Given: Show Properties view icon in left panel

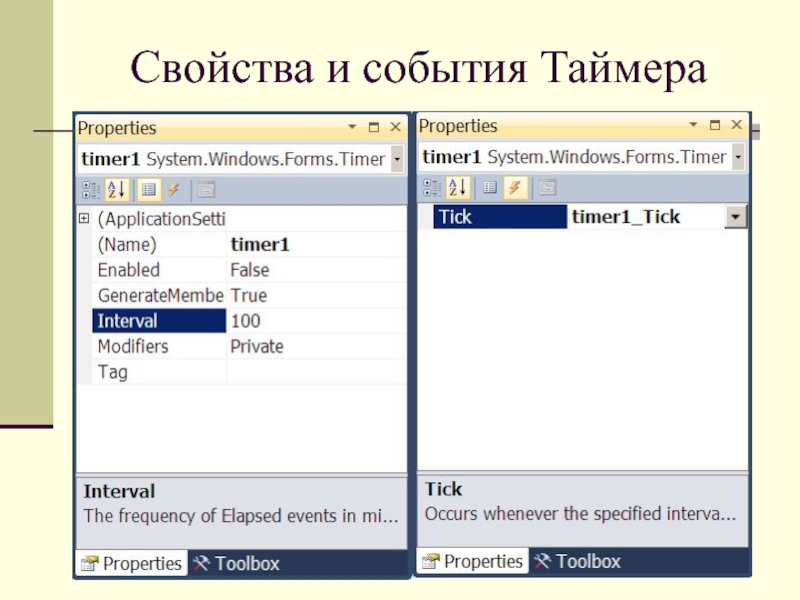Looking at the screenshot, I should [x=148, y=189].
